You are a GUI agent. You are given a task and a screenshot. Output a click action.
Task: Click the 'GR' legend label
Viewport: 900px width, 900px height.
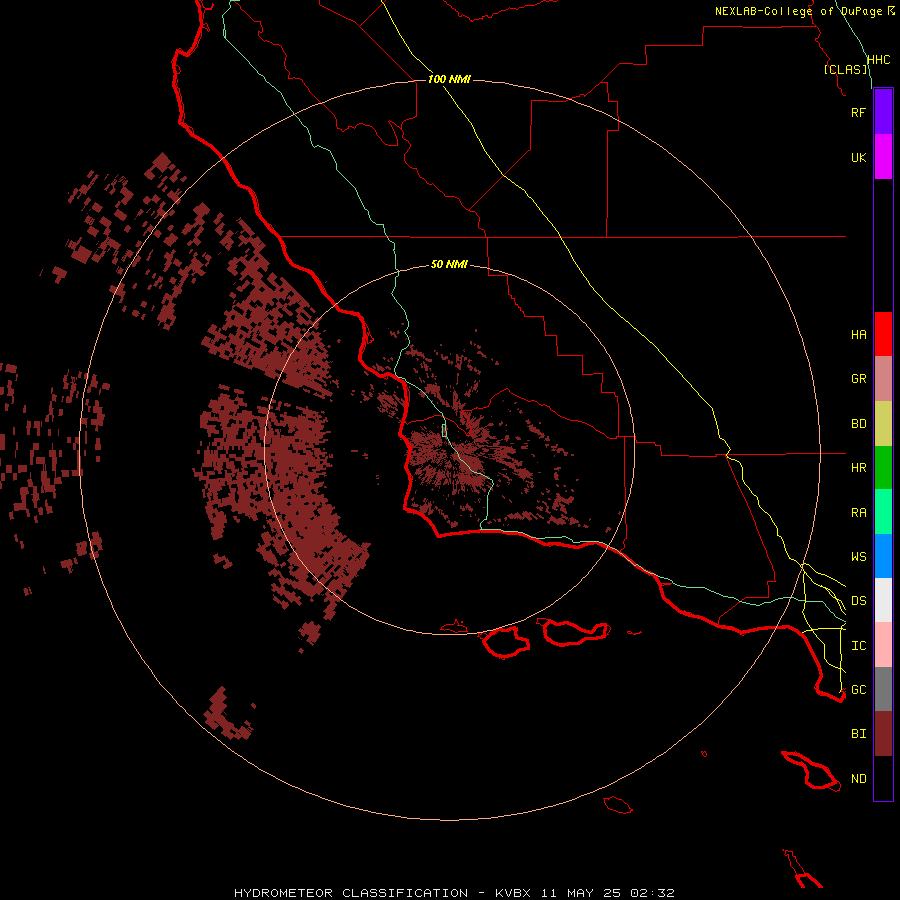click(858, 379)
